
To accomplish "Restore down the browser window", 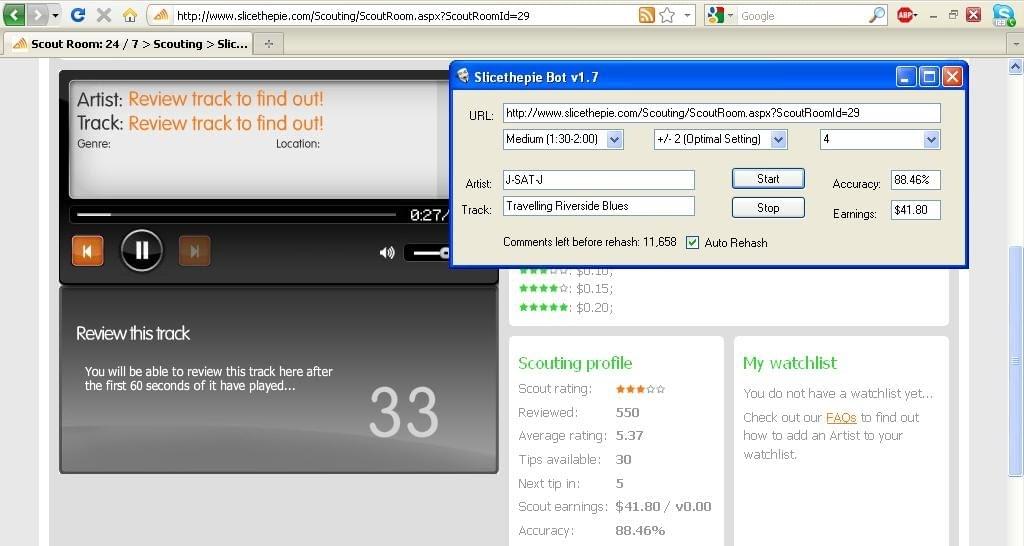I will coord(953,14).
